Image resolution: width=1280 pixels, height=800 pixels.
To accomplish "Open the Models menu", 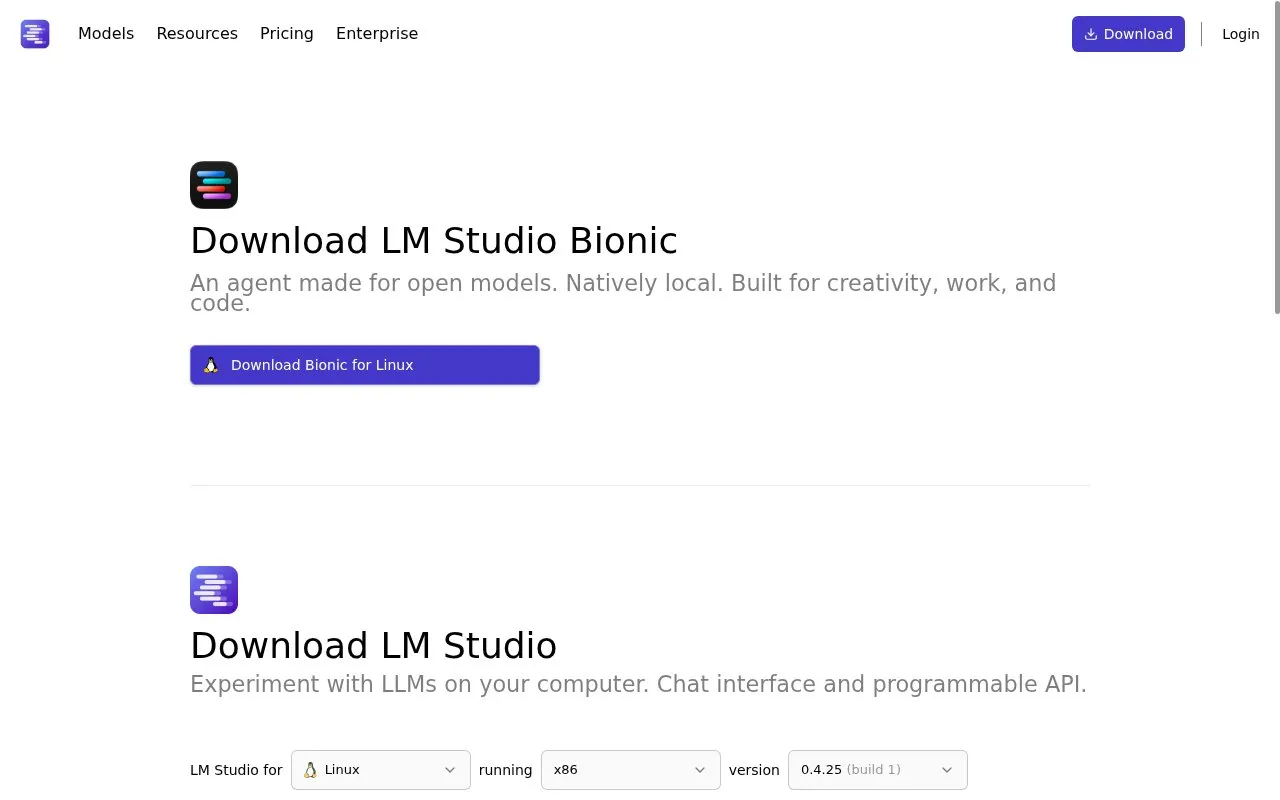I will [106, 34].
